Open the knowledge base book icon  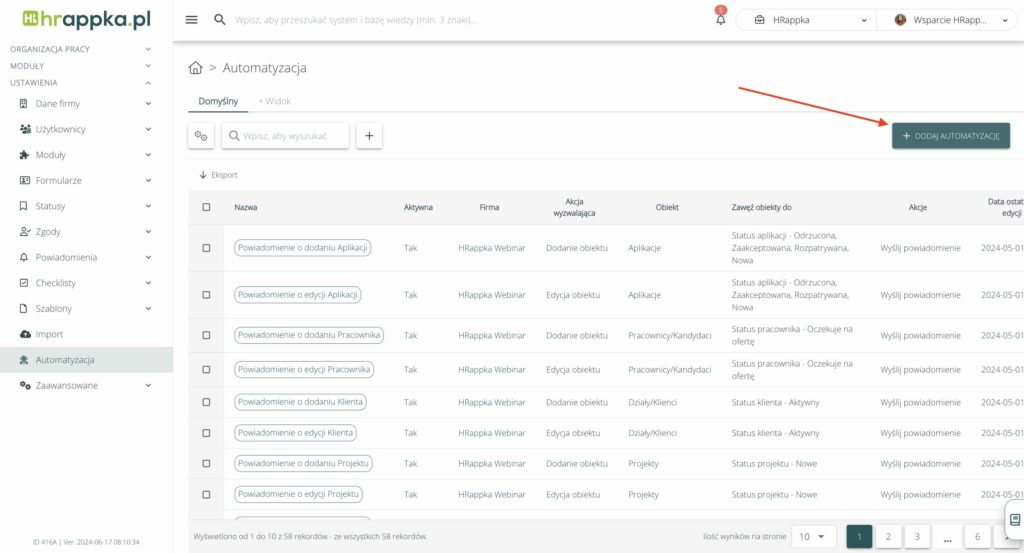1014,519
